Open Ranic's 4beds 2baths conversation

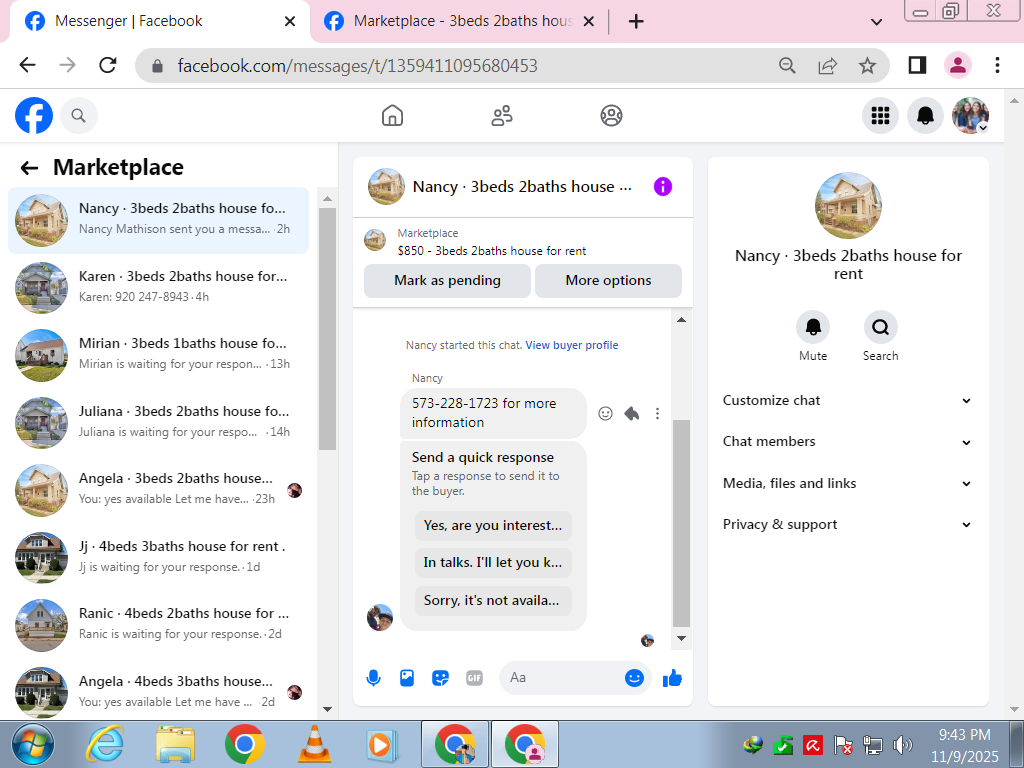[x=159, y=625]
